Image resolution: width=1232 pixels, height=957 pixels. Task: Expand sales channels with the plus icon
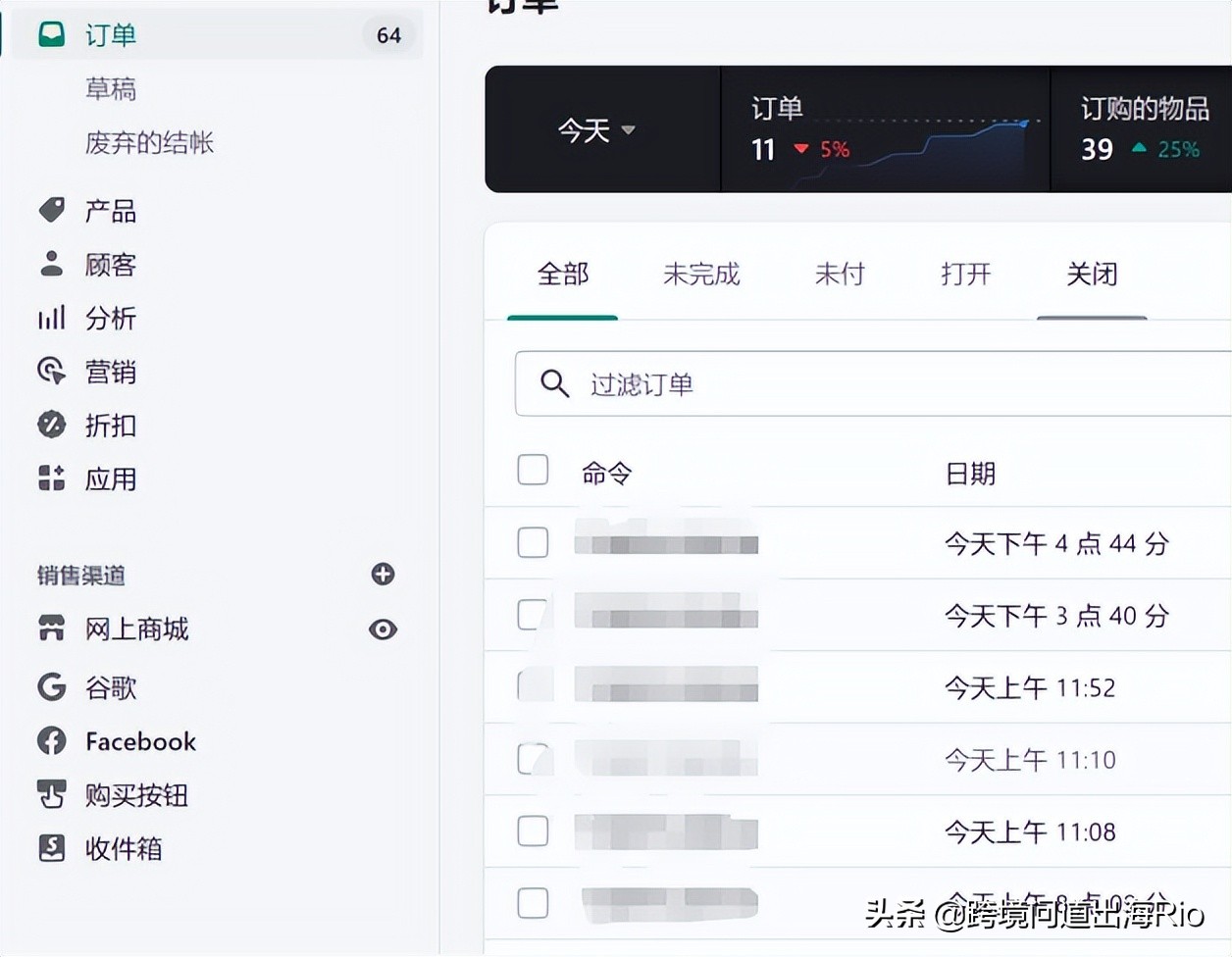coord(383,575)
